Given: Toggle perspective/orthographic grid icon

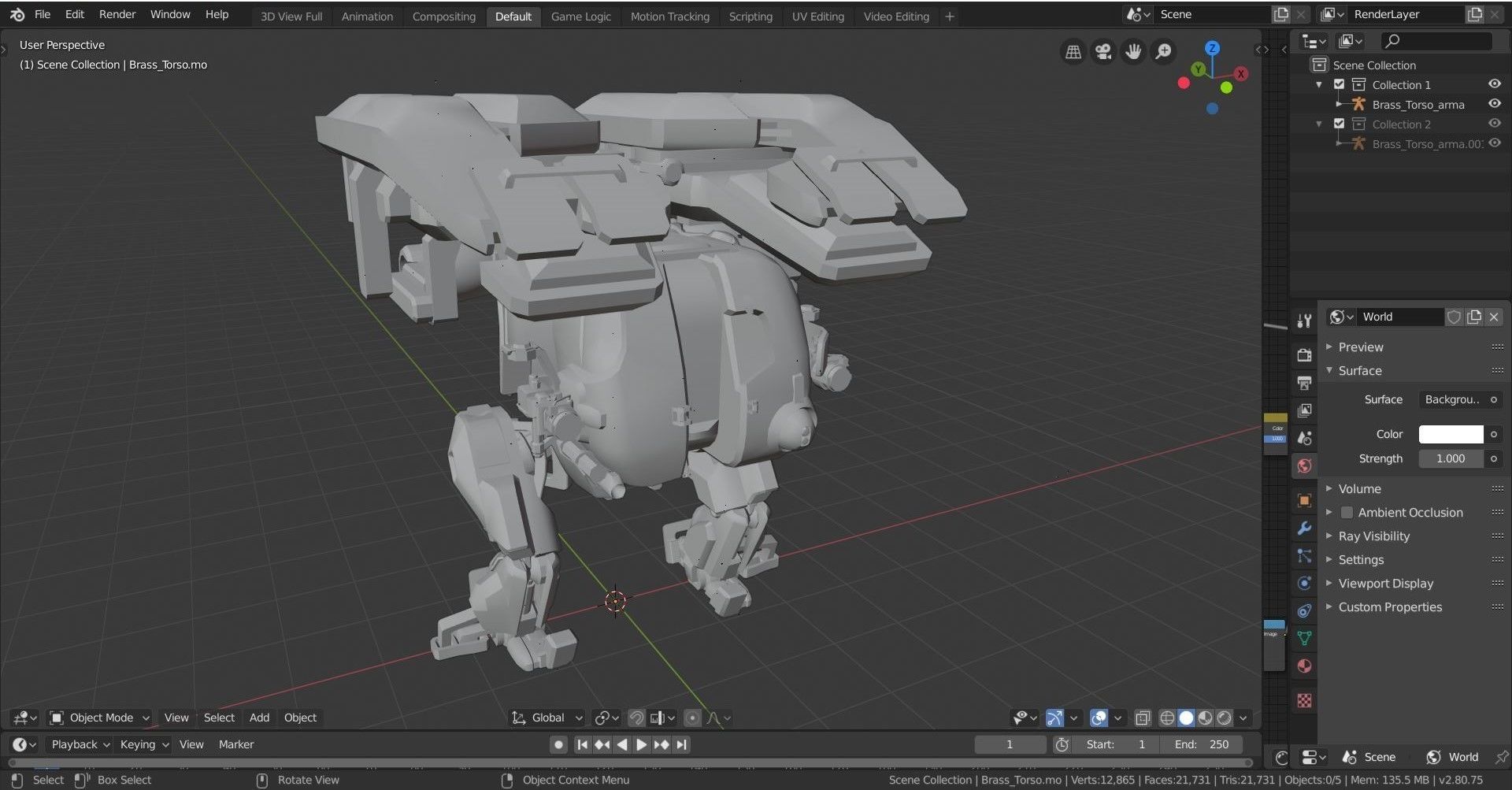Looking at the screenshot, I should click(x=1073, y=52).
